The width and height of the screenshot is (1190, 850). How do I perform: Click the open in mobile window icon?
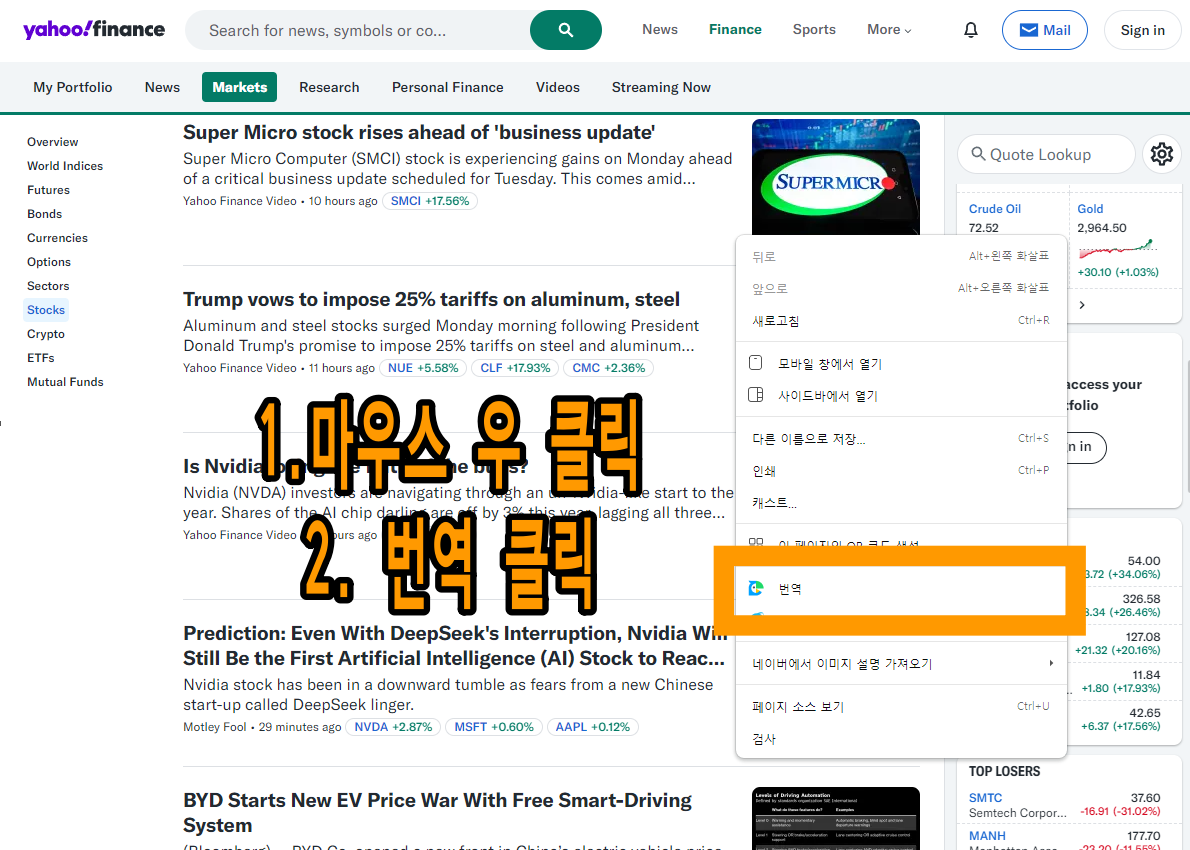tap(756, 363)
